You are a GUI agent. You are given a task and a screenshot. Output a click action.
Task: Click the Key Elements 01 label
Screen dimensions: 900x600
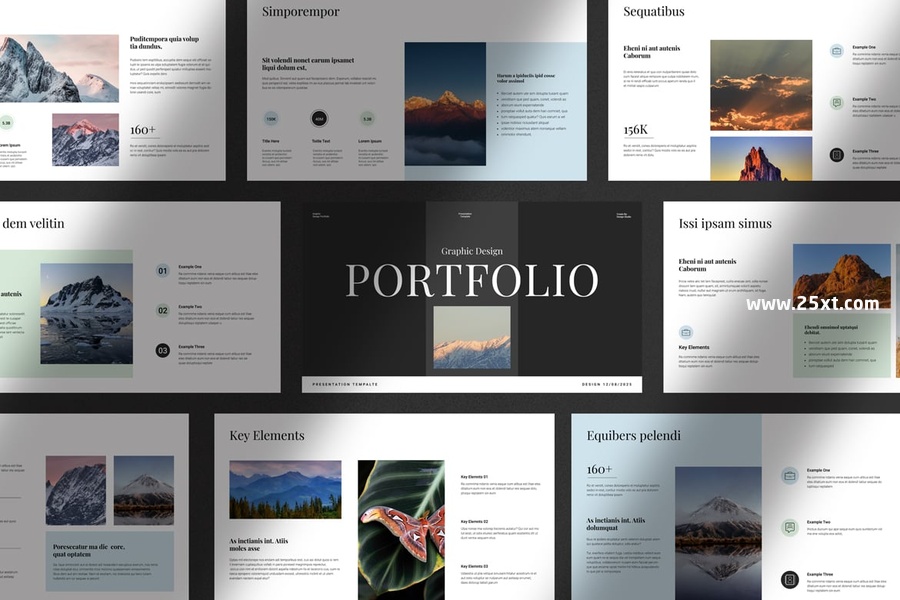[474, 477]
